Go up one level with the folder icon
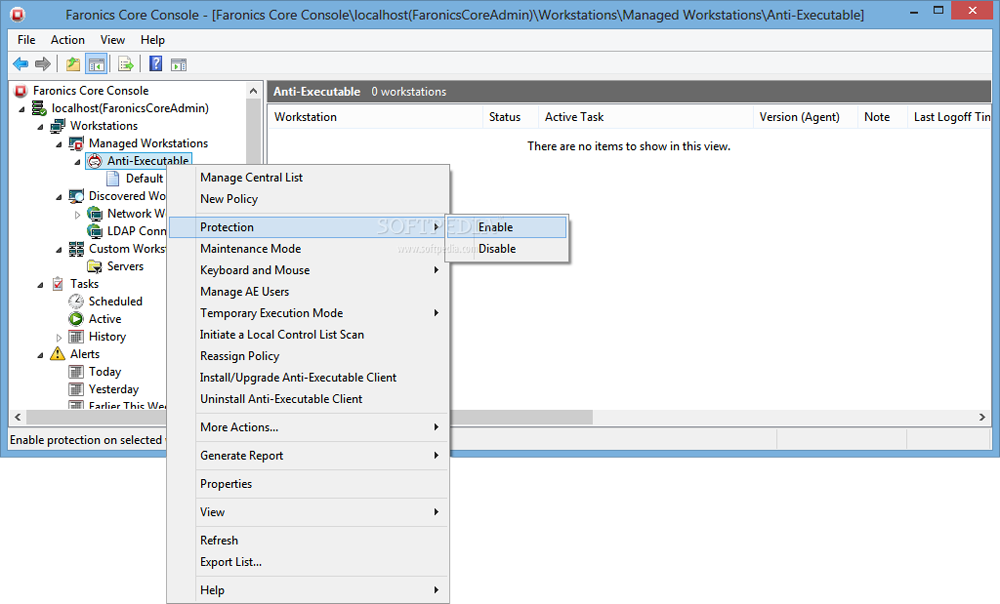The image size is (1000, 604). point(73,64)
